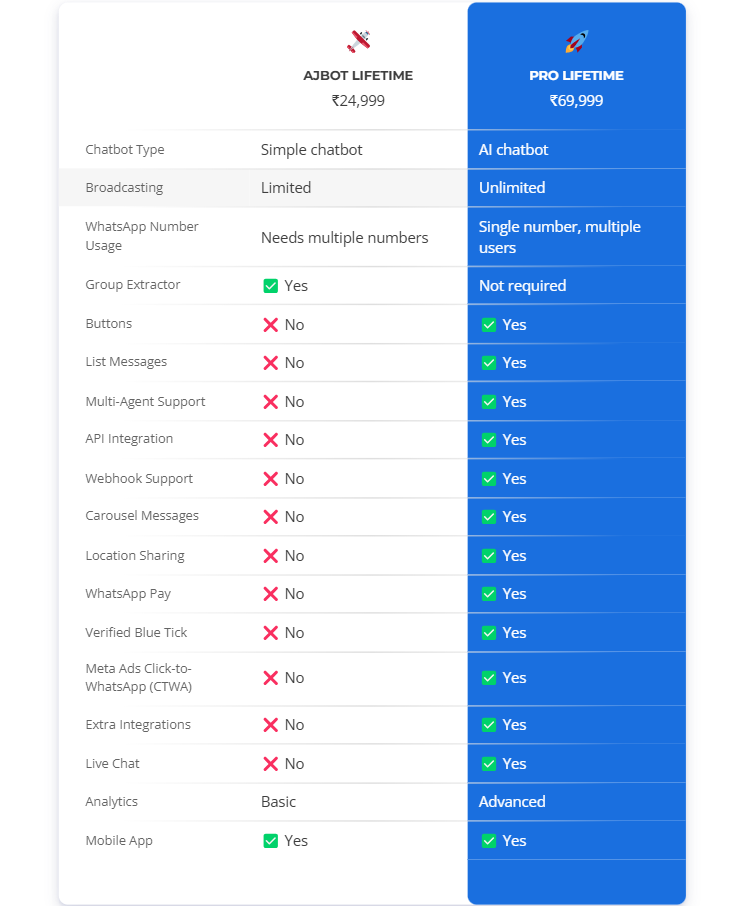Click the Verified Blue Tick label
741x906 pixels.
[136, 633]
